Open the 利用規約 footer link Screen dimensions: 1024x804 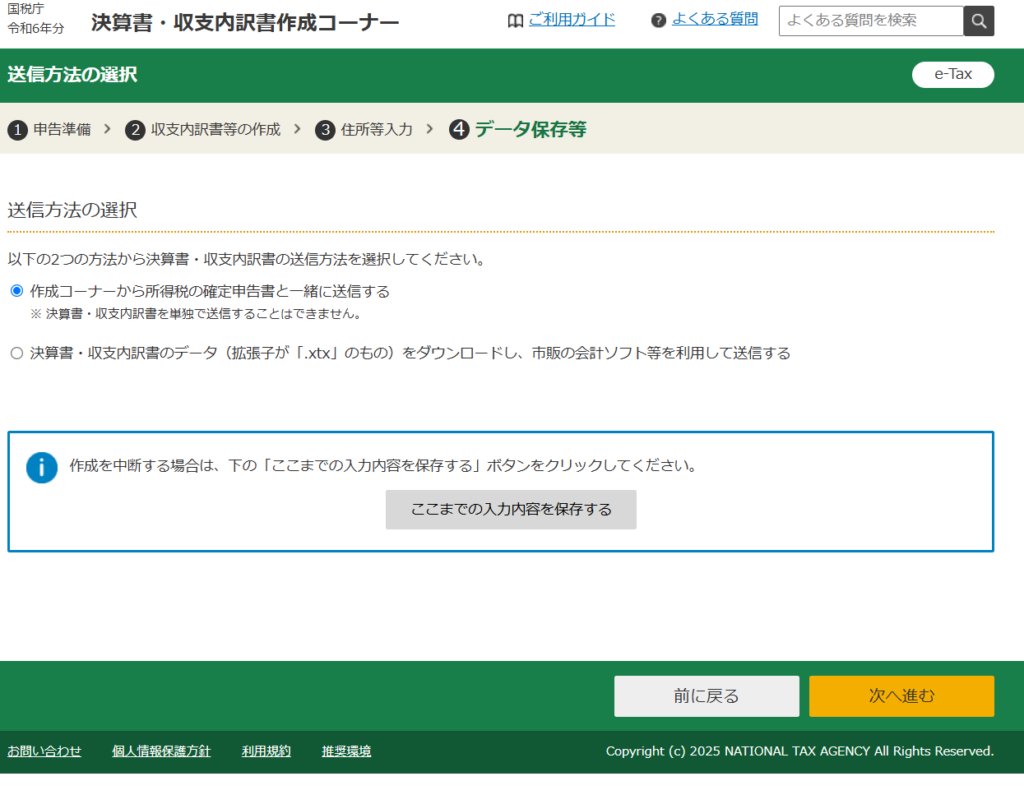tap(266, 751)
